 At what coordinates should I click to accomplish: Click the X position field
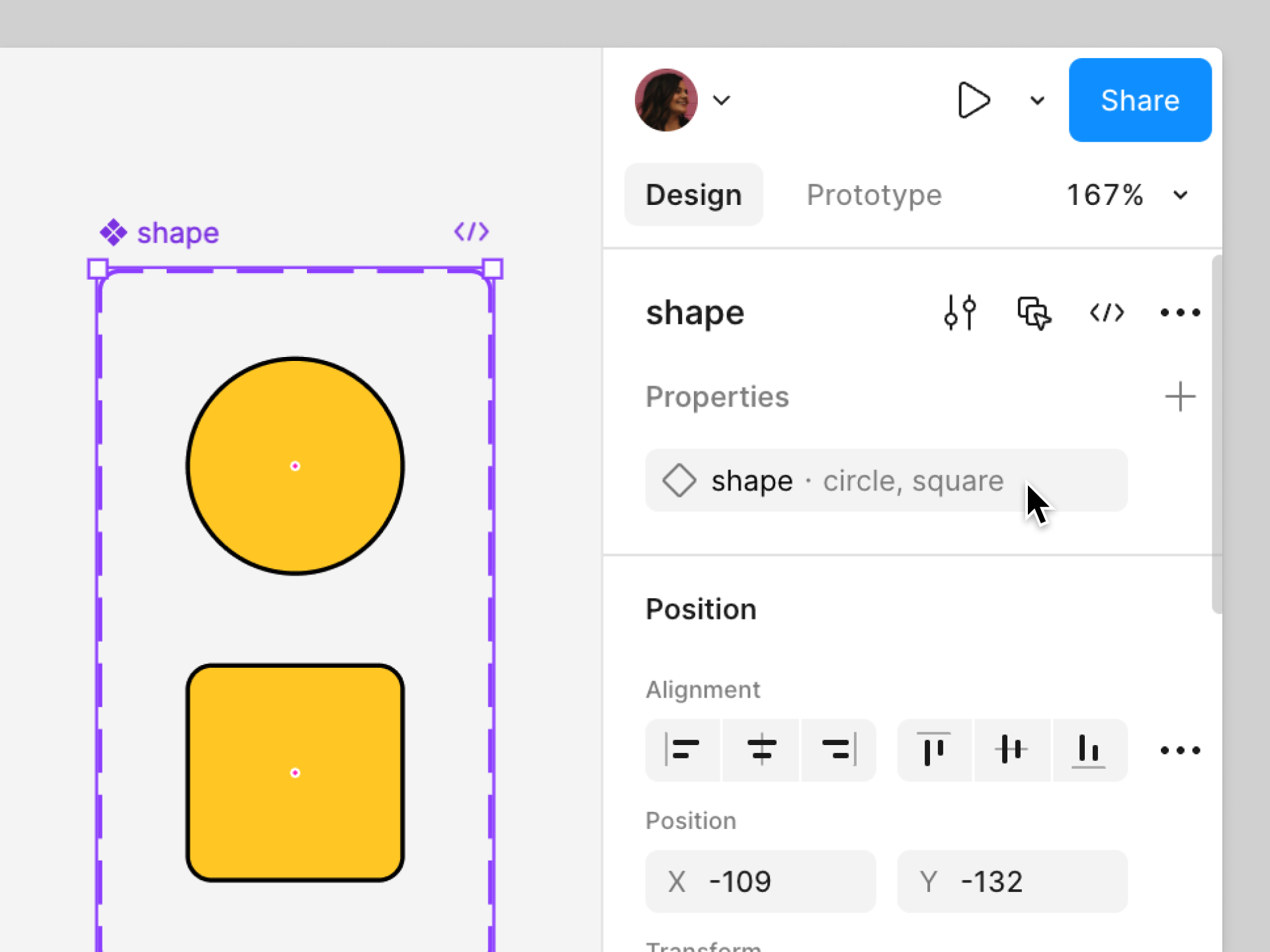click(761, 881)
